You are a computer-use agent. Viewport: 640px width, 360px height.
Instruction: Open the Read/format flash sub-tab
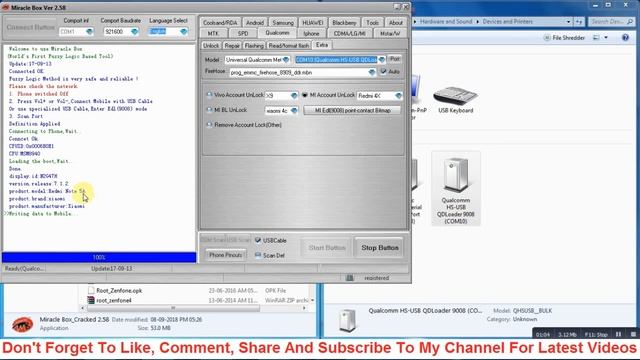point(289,46)
